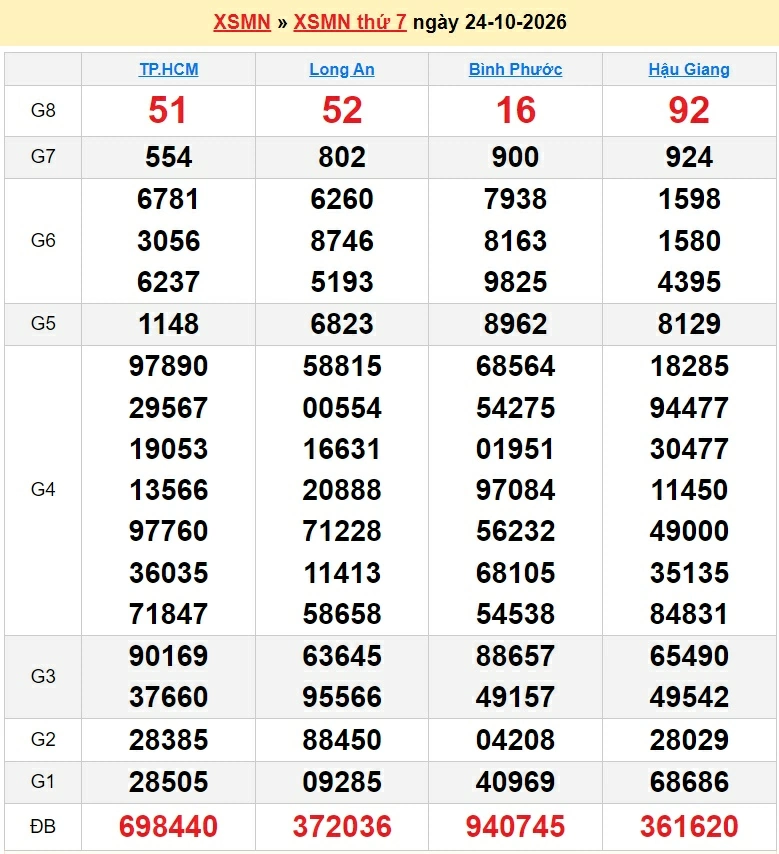Screen dimensions: 779x854
Task: Click the G4 row label
Action: [43, 490]
